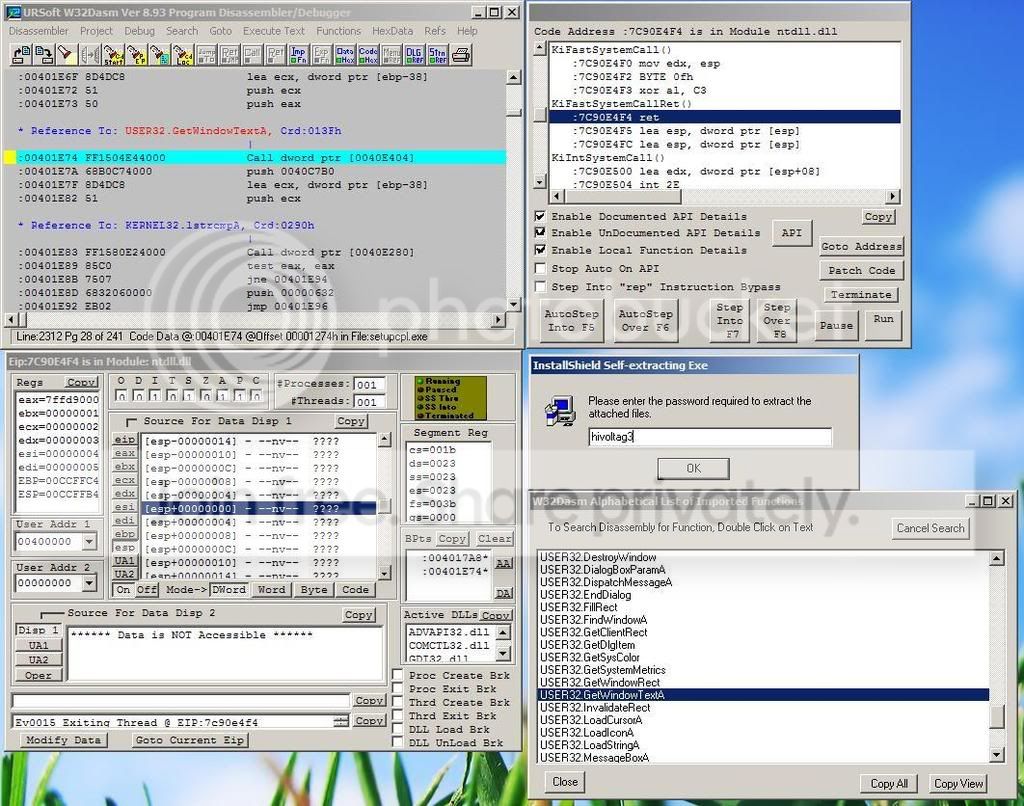Screen dimensions: 1024x806
Task: Click the Goto Code Start toolbar icon
Action: 114,55
